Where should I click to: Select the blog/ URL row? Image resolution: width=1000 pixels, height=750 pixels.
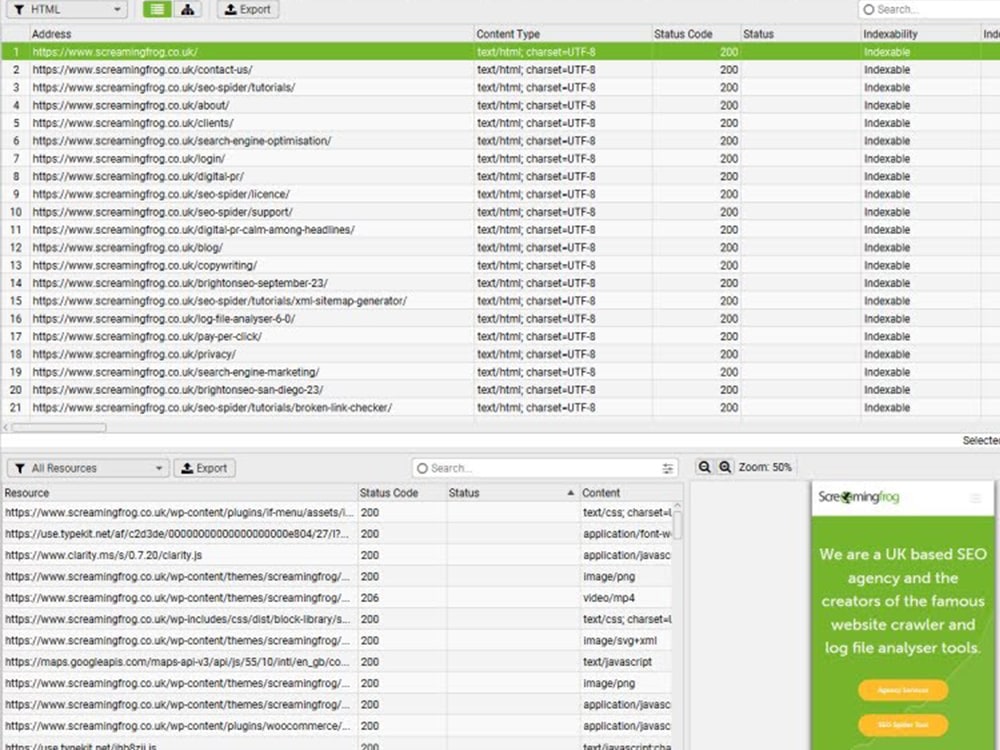pos(500,247)
